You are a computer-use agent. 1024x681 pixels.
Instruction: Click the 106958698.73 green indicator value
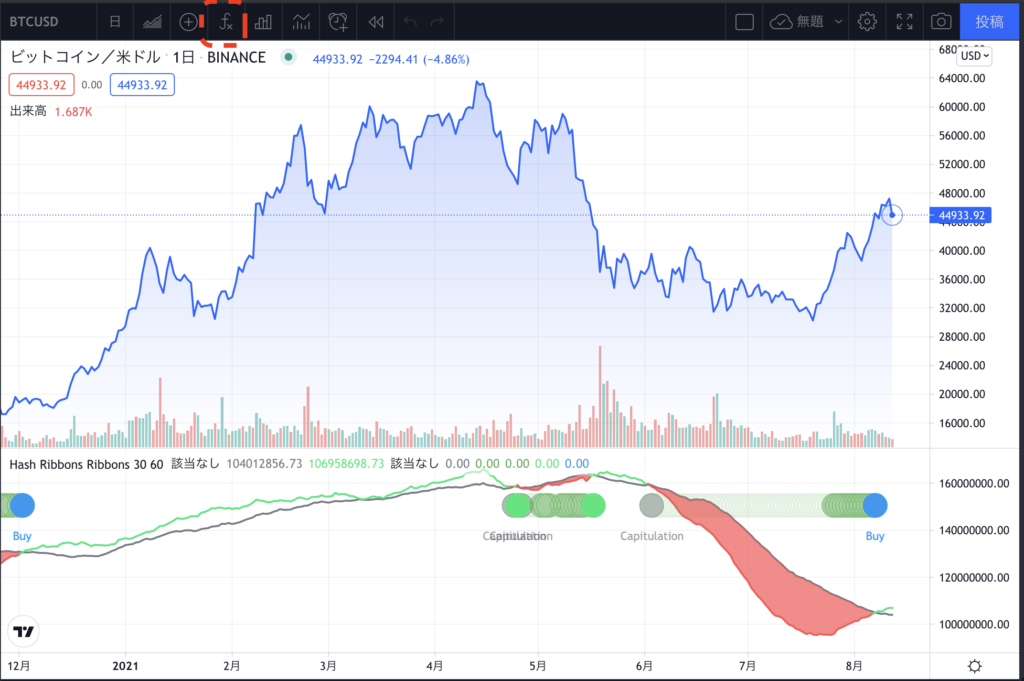346,464
